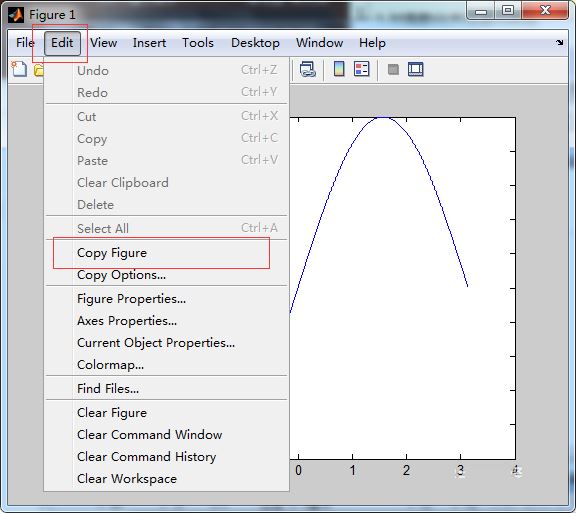Click the MATLAB logo in the title bar

16,15
